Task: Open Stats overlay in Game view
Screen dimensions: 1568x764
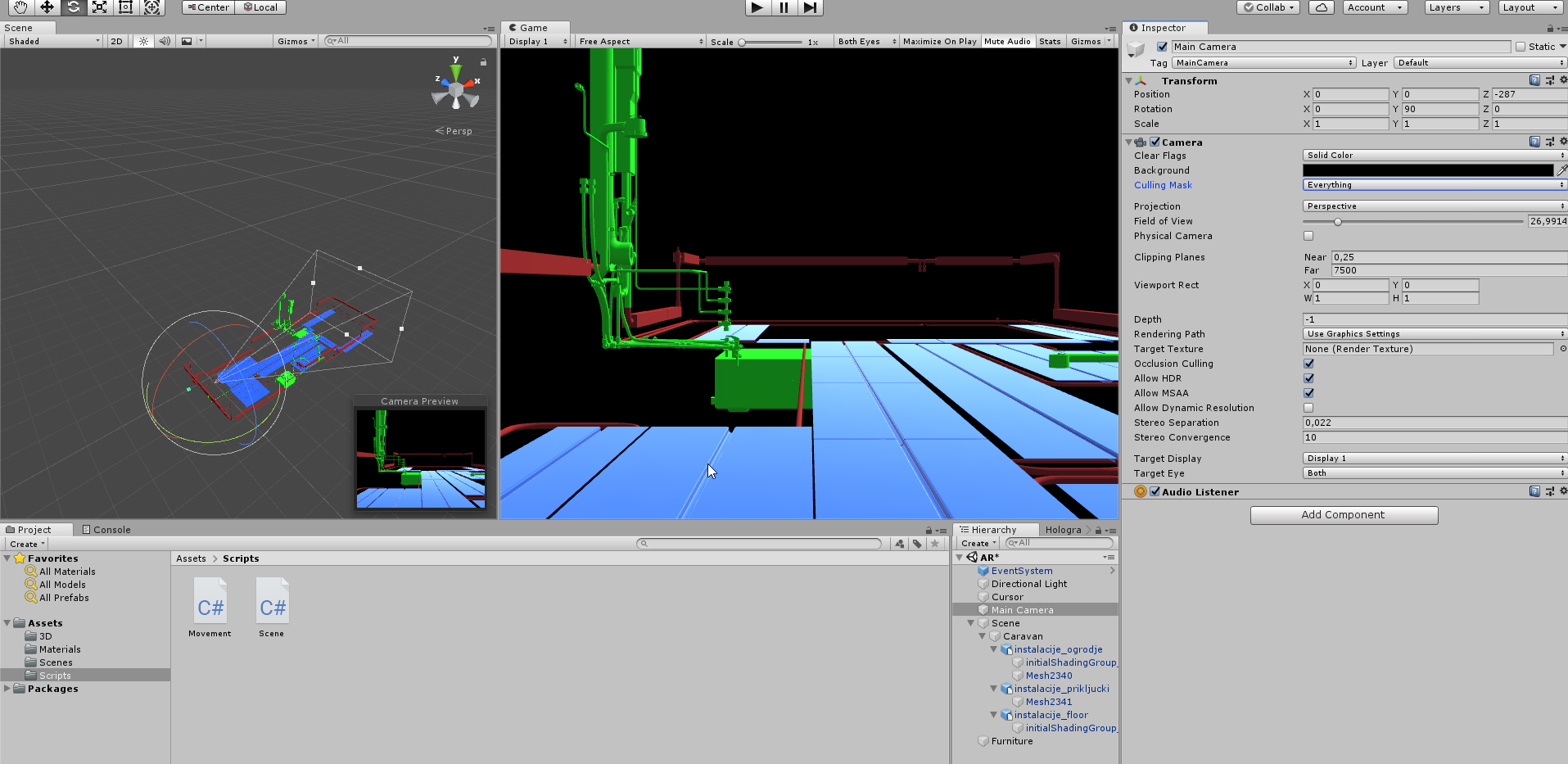Action: coord(1050,41)
